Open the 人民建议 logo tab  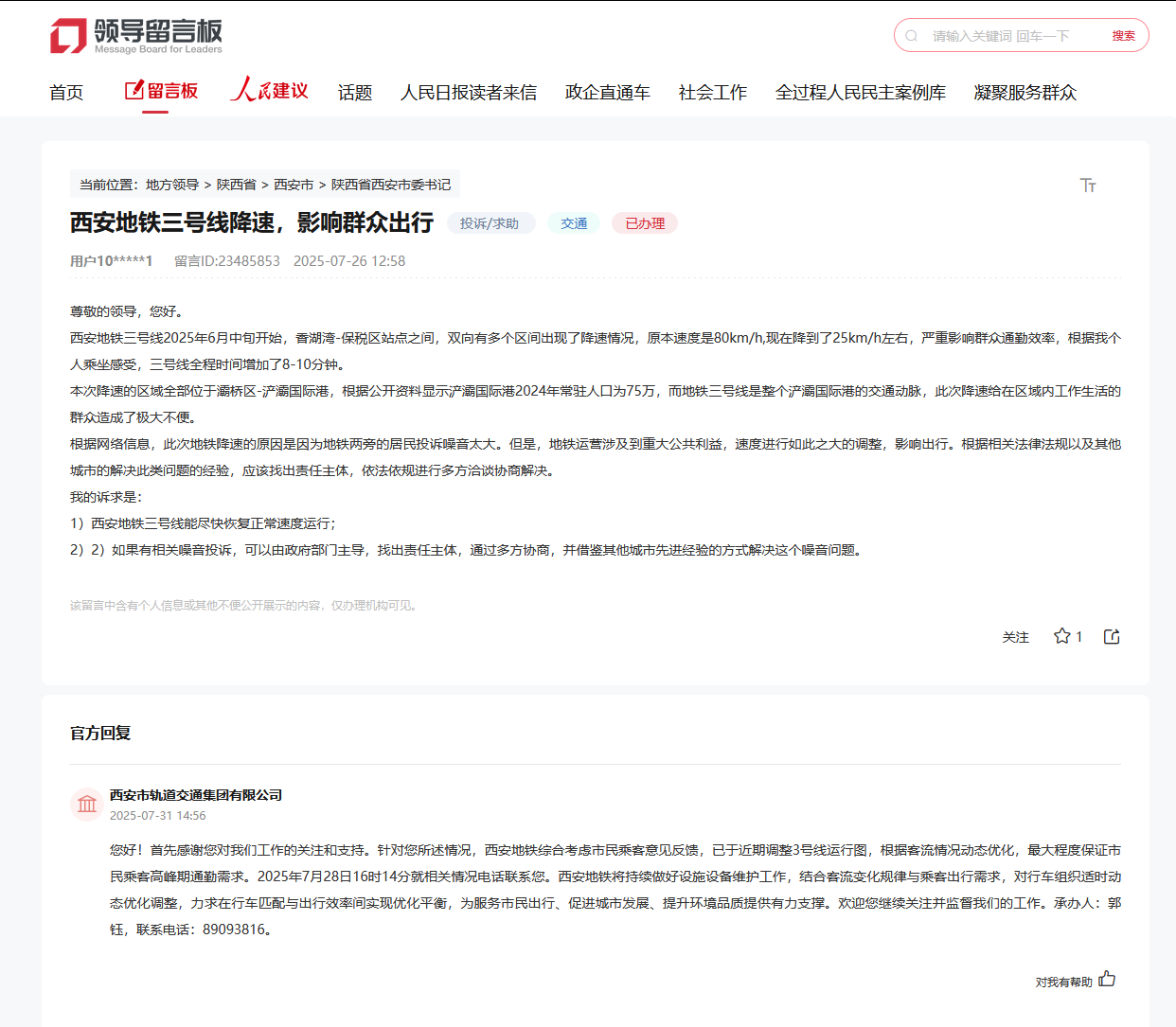click(270, 91)
